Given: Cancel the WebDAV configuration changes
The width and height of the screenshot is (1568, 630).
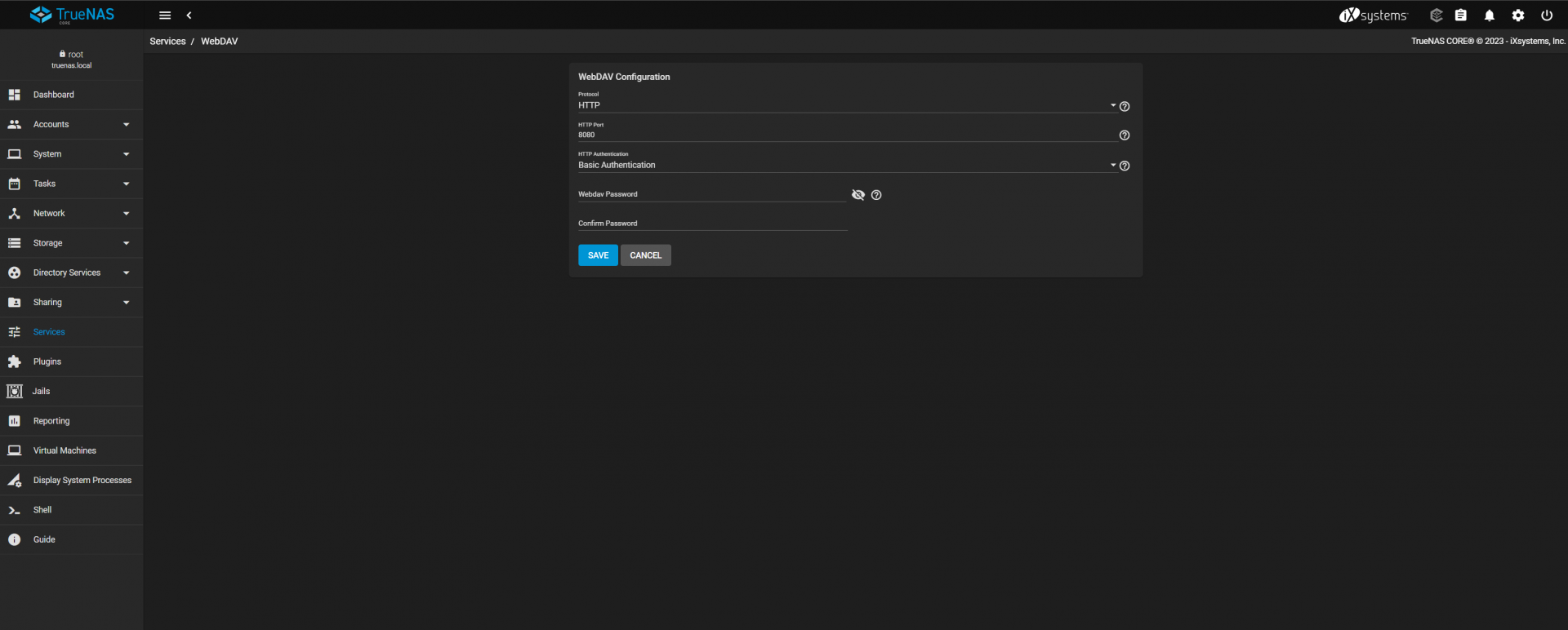Looking at the screenshot, I should [646, 255].
